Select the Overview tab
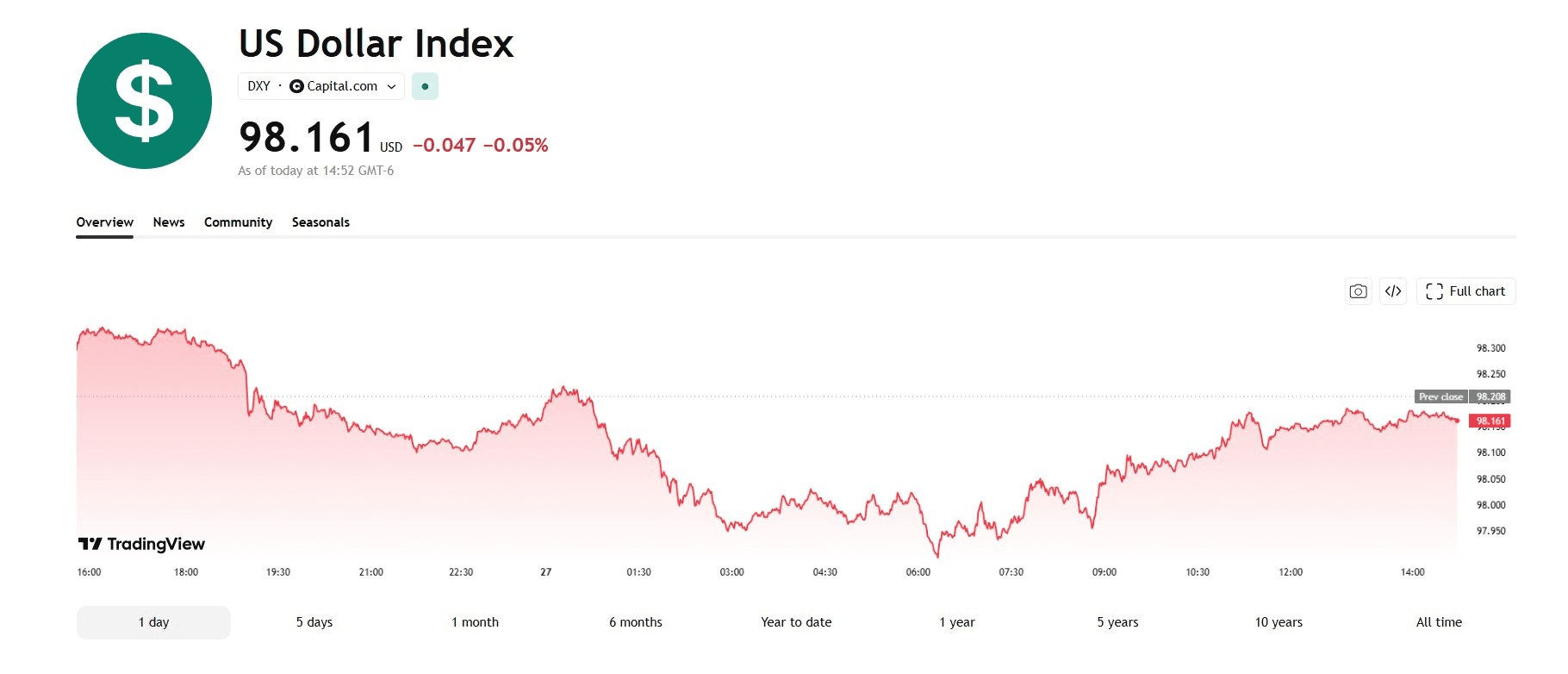The height and width of the screenshot is (674, 1568). 104,222
